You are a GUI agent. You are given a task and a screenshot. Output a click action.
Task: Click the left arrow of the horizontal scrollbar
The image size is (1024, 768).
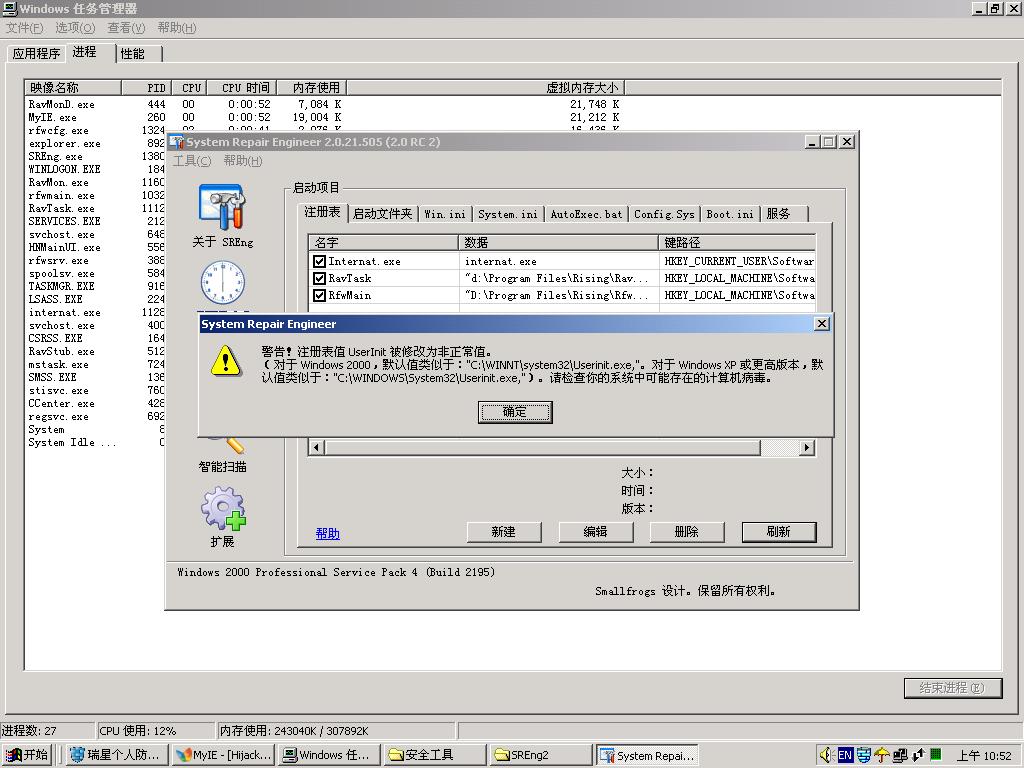(317, 447)
